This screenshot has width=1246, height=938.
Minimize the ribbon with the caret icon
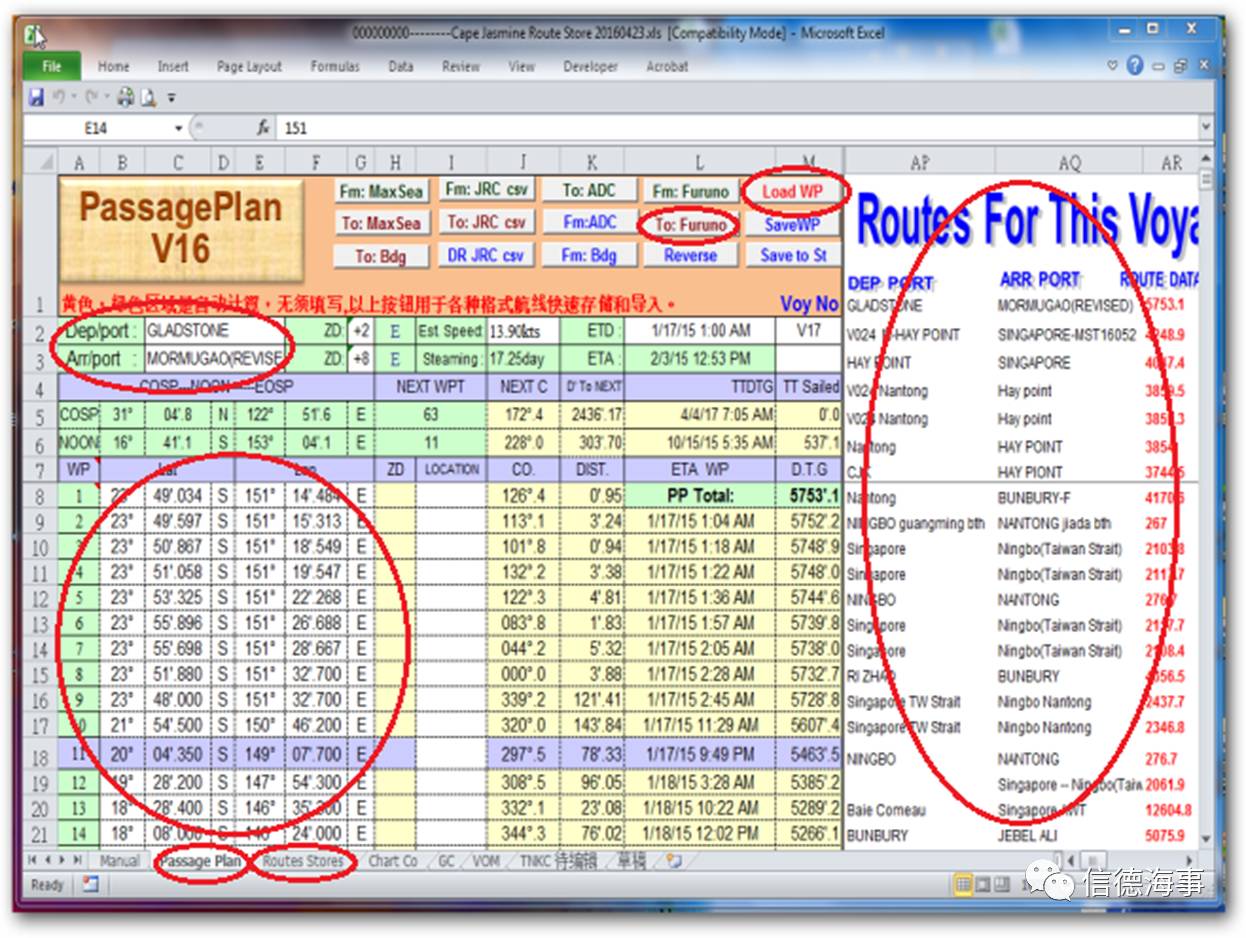[1112, 66]
